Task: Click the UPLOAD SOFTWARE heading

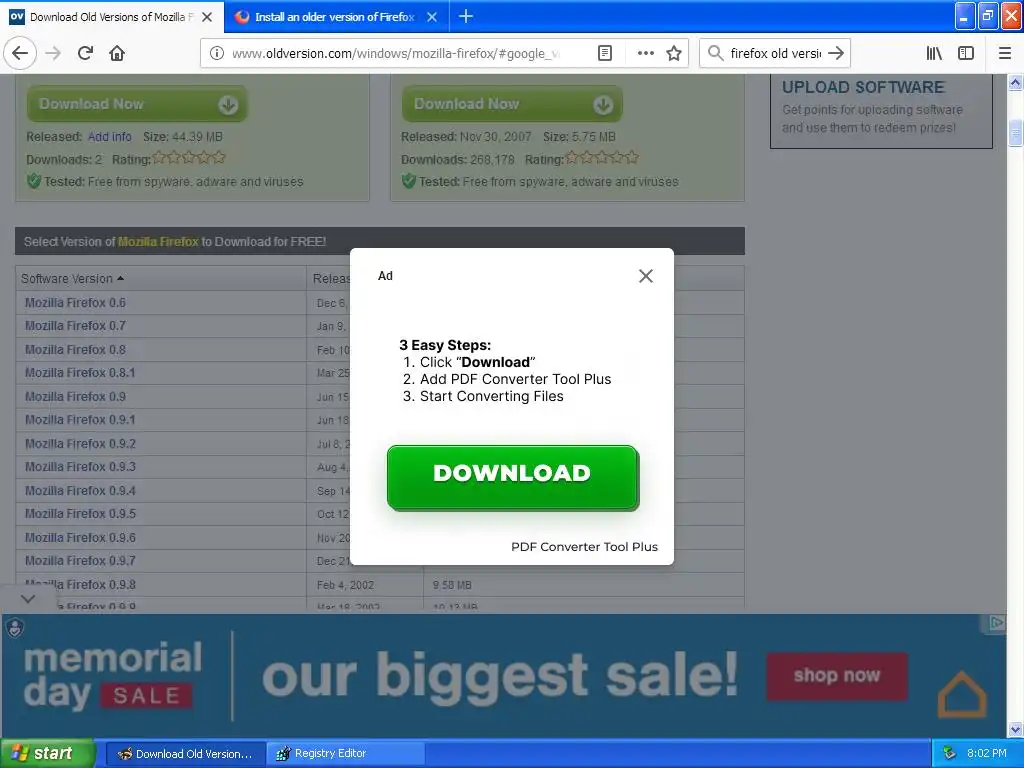Action: coord(863,87)
